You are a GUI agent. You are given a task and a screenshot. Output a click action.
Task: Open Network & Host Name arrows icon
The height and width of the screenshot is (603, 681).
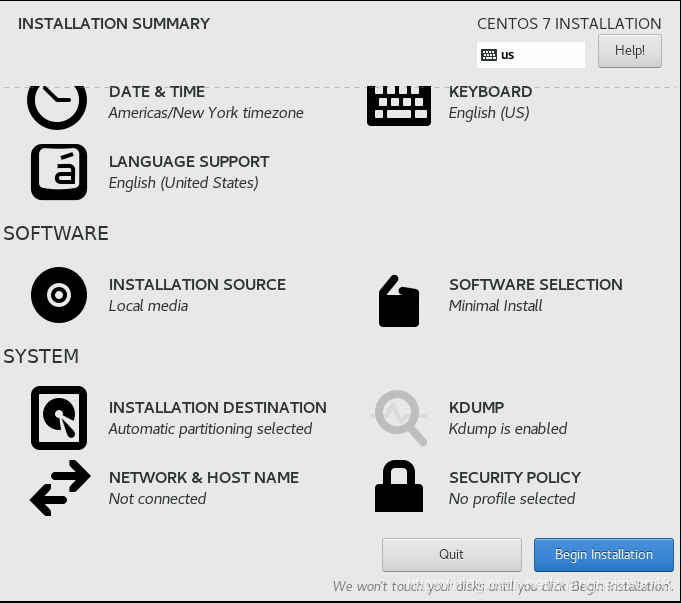pyautogui.click(x=60, y=488)
